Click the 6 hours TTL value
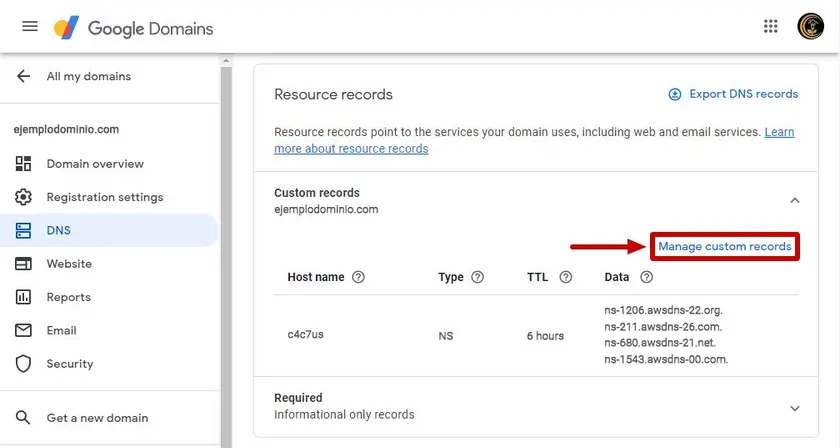840x448 pixels. coord(545,336)
